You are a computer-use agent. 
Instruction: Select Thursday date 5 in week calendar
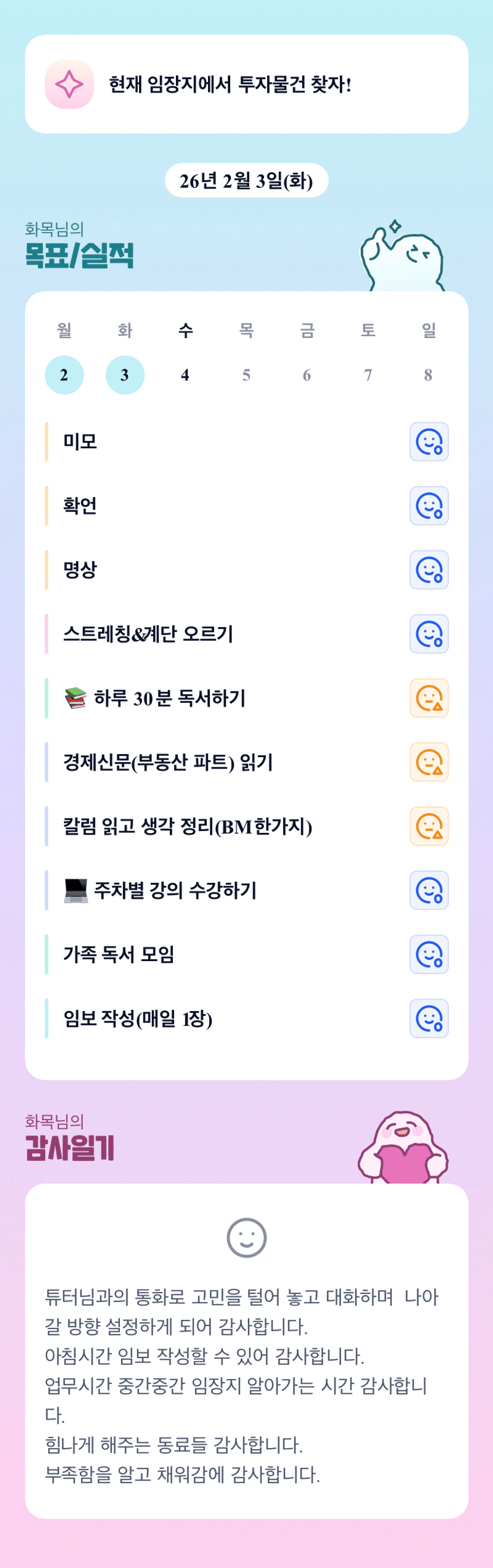tap(246, 375)
